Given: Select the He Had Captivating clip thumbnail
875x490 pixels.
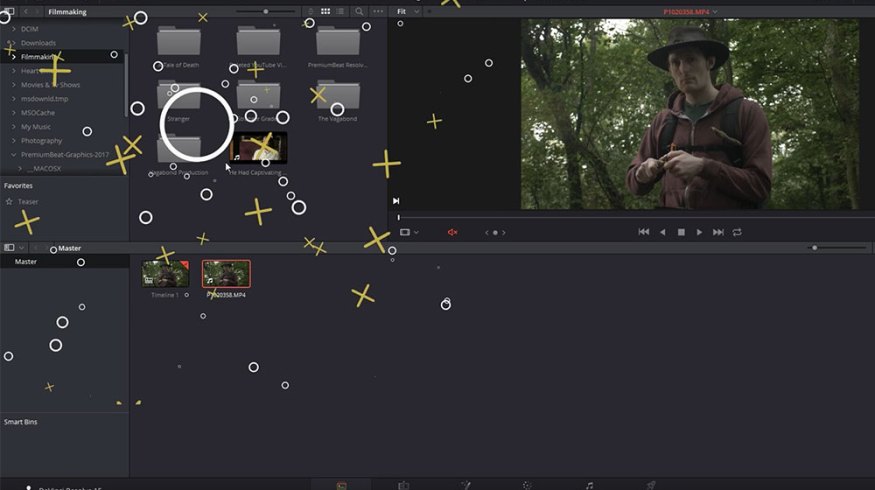Looking at the screenshot, I should pos(258,148).
